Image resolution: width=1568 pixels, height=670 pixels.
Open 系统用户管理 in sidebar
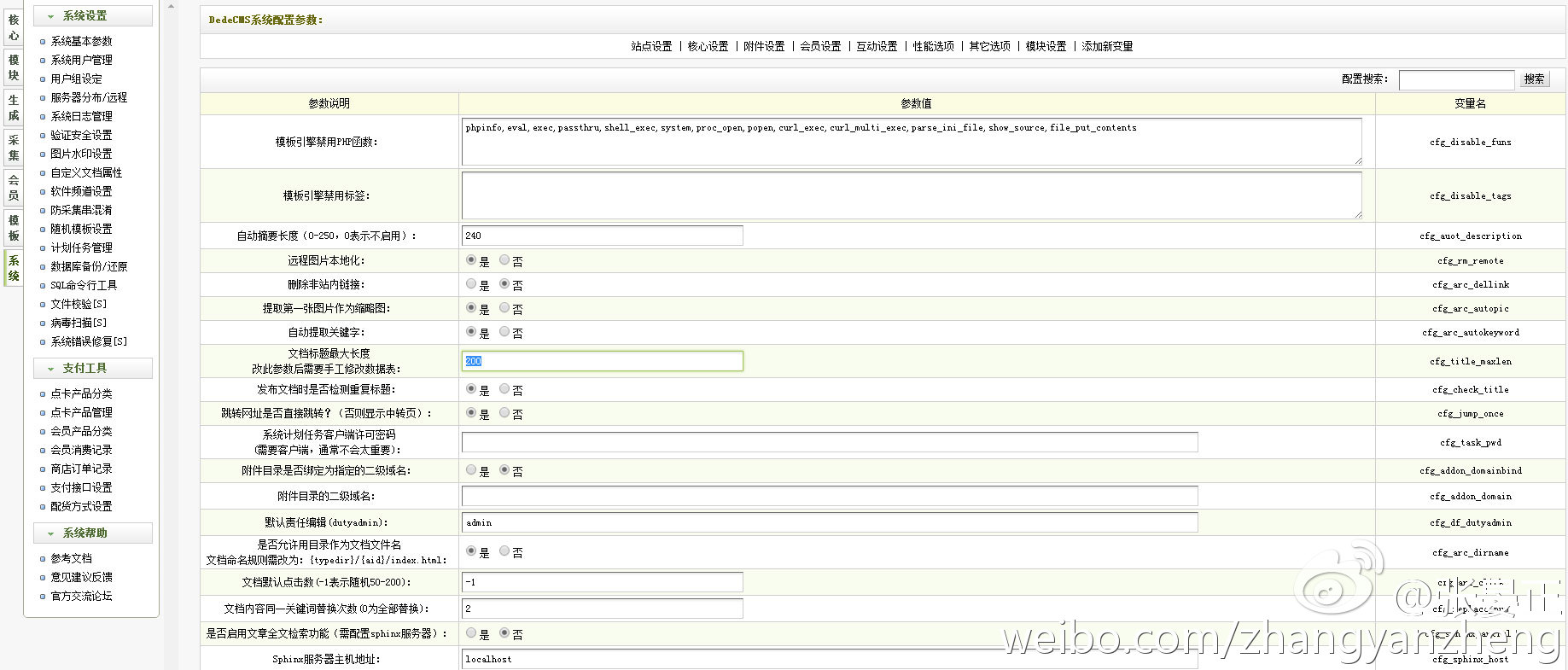point(81,60)
